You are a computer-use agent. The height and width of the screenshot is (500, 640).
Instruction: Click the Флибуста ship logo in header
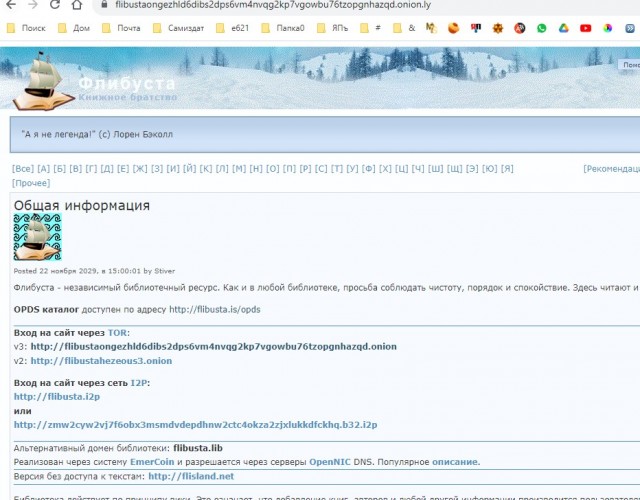(42, 81)
